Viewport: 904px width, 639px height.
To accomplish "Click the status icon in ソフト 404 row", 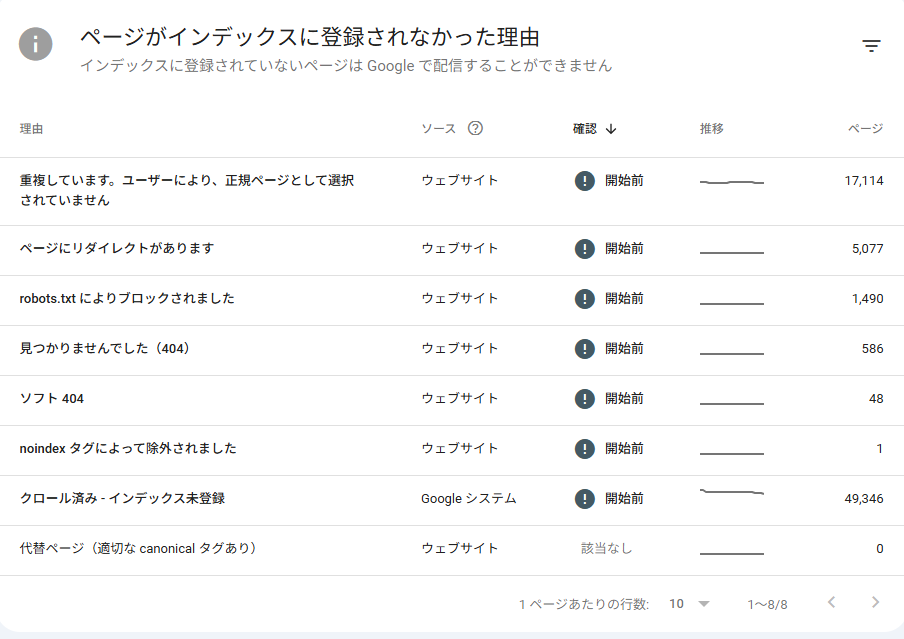I will (x=585, y=399).
